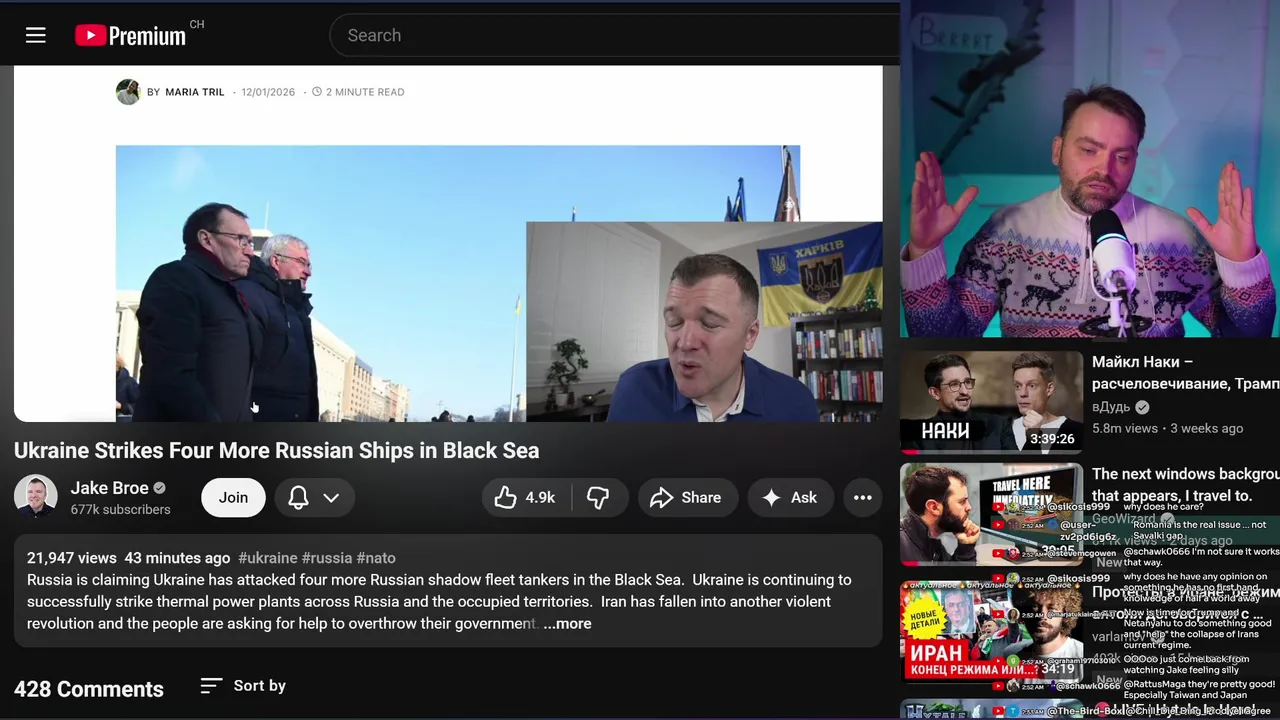Open the Jake Broe channel name
Screen dimensions: 1280x720
tap(109, 488)
